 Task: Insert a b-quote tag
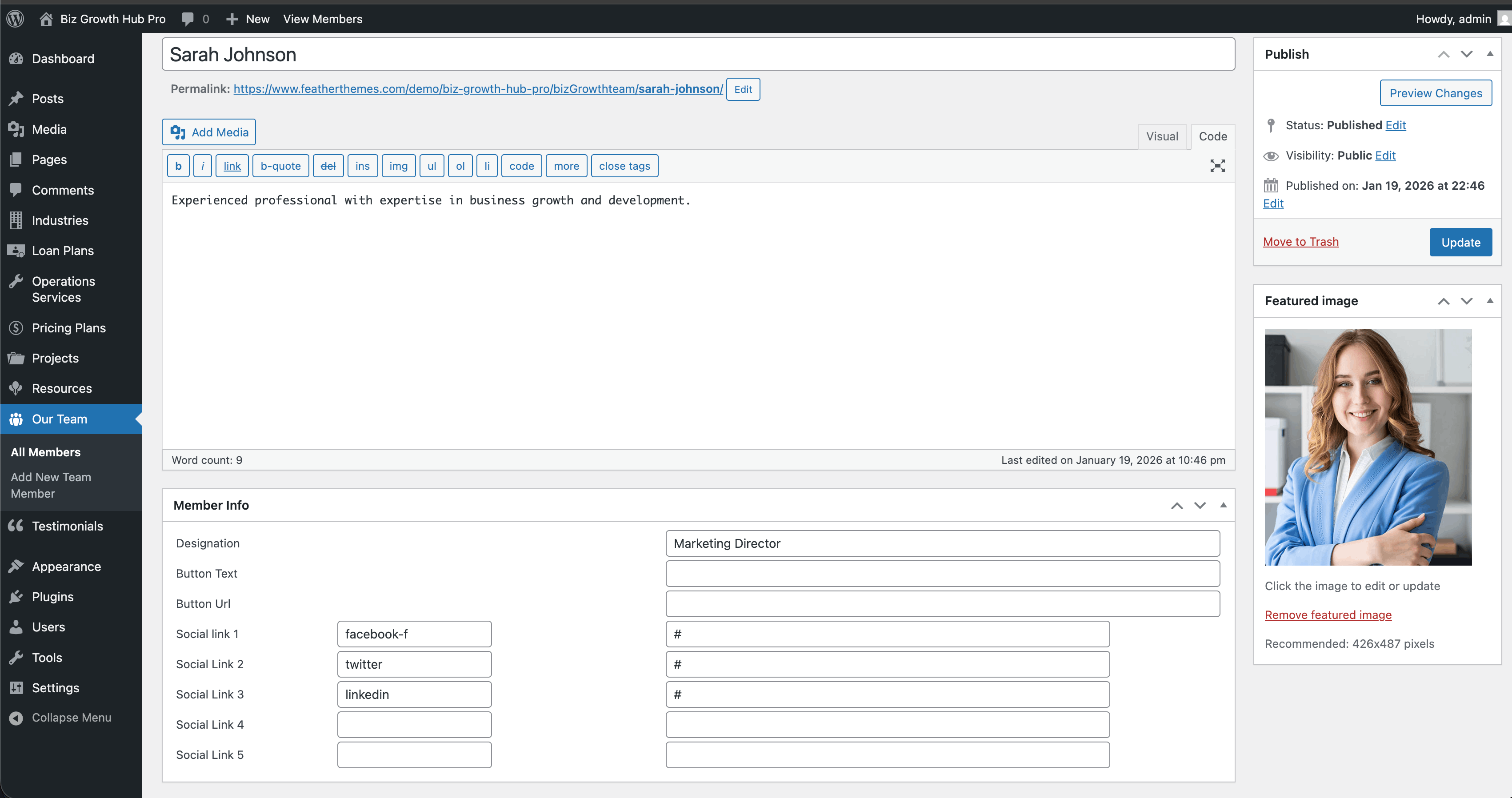tap(280, 166)
